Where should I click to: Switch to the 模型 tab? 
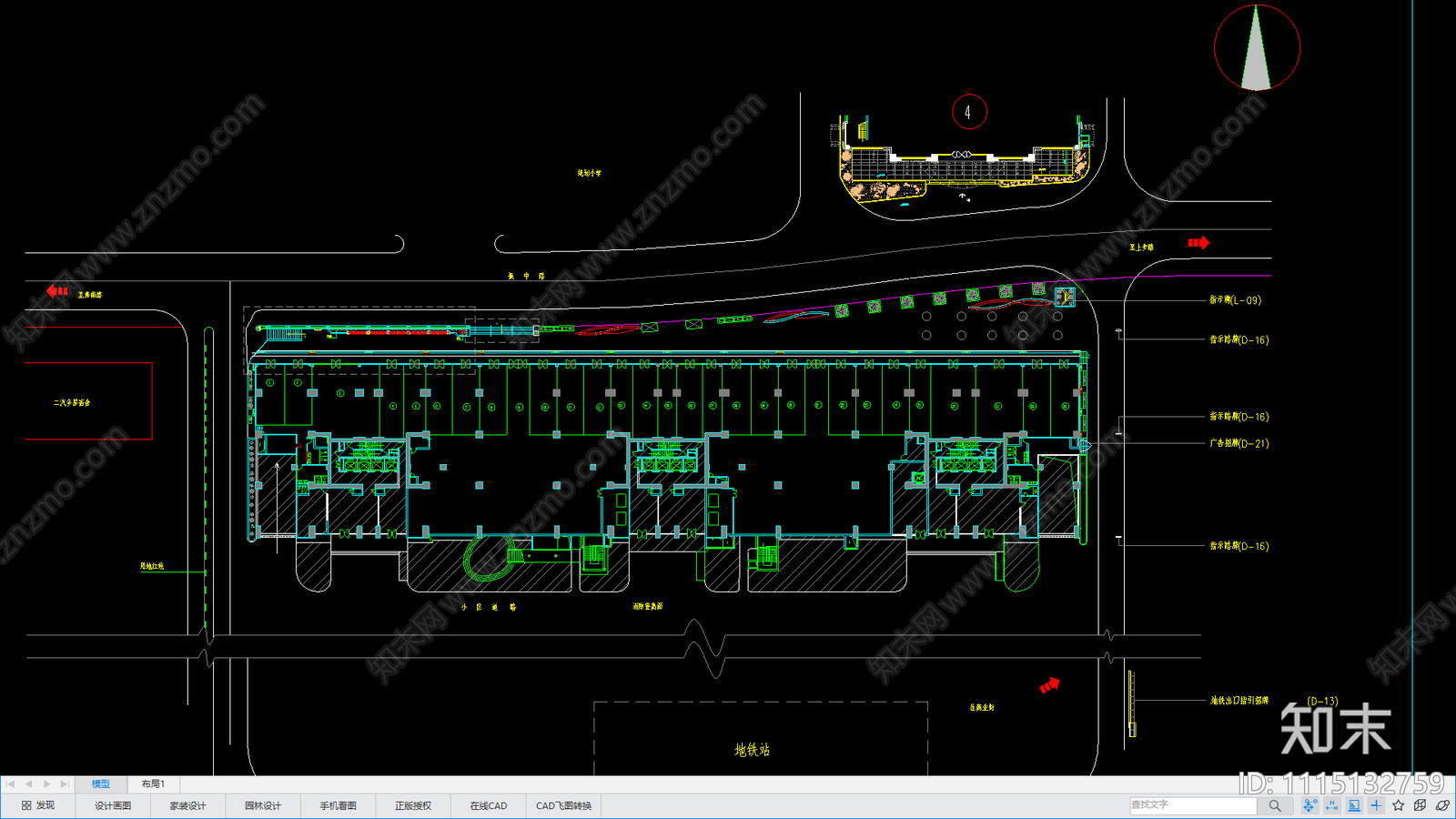[100, 784]
